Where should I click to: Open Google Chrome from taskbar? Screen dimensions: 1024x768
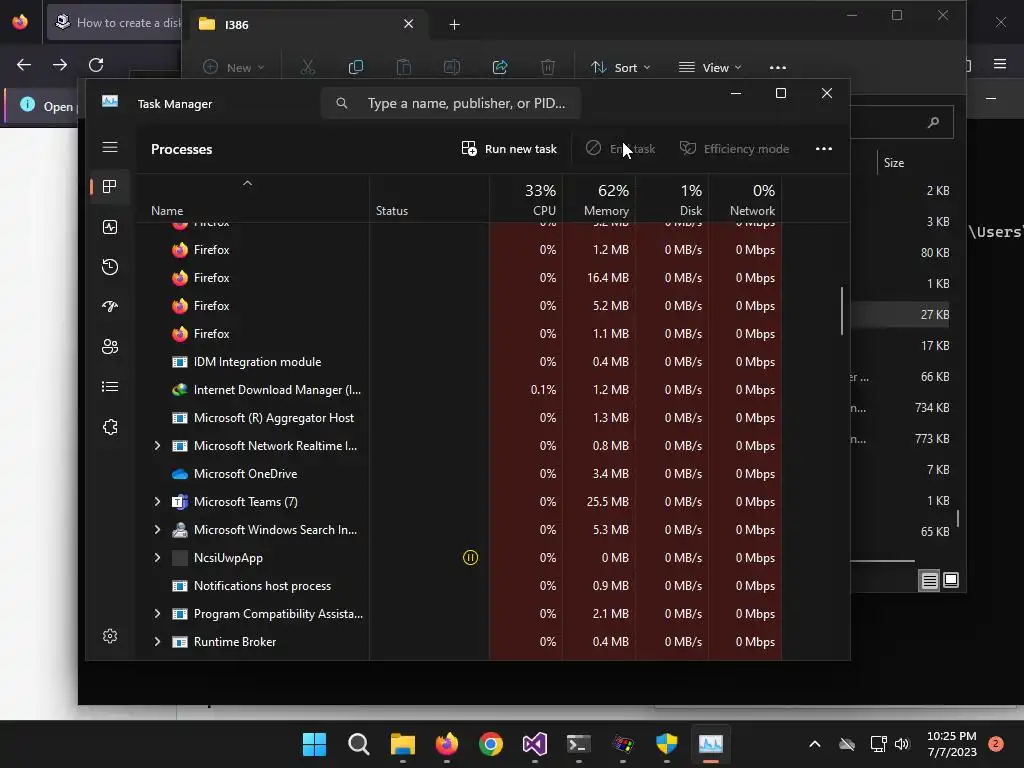[x=490, y=744]
